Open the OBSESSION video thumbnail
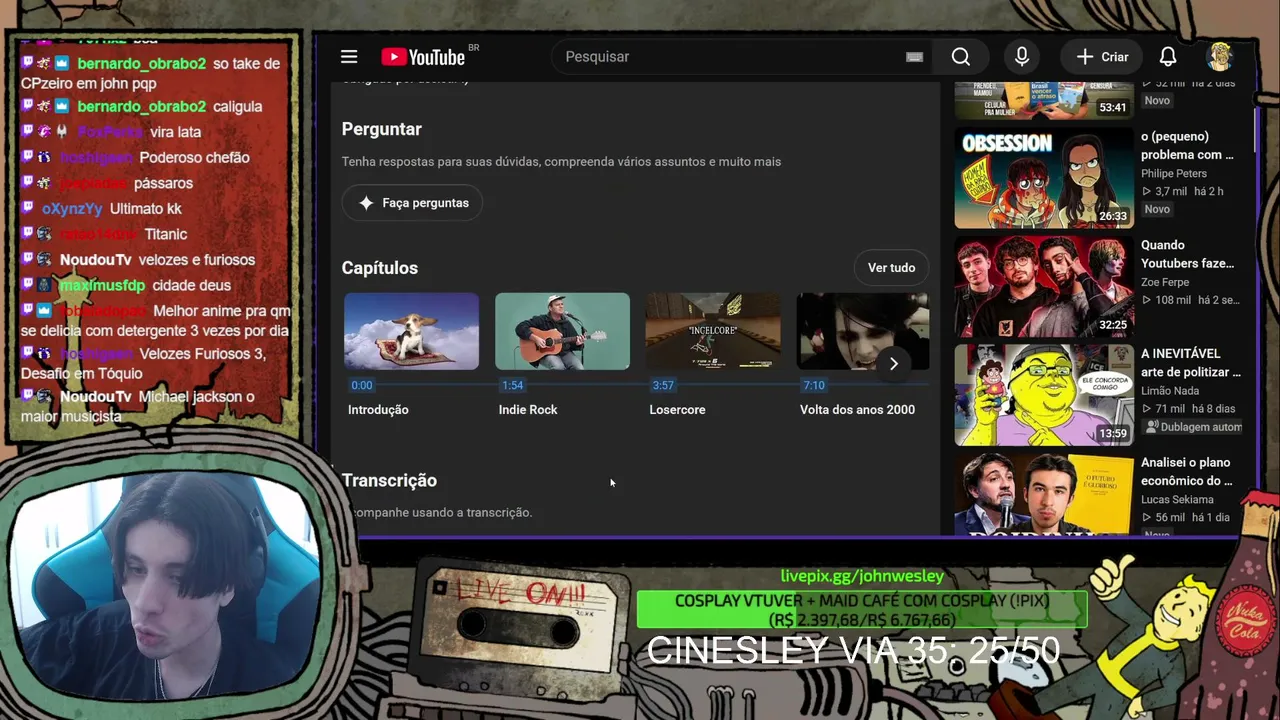 tap(1044, 178)
